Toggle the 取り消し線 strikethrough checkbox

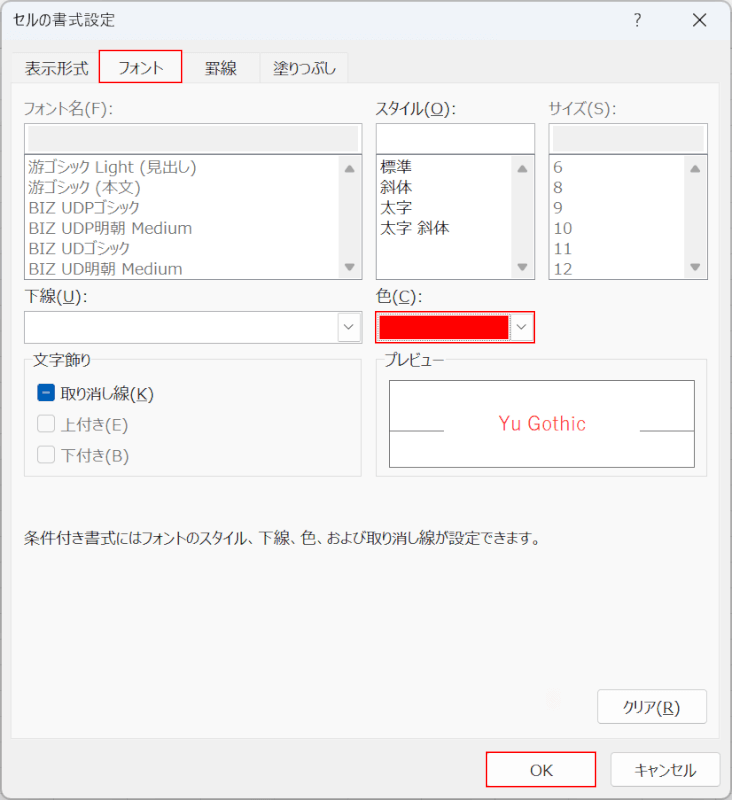click(x=46, y=394)
